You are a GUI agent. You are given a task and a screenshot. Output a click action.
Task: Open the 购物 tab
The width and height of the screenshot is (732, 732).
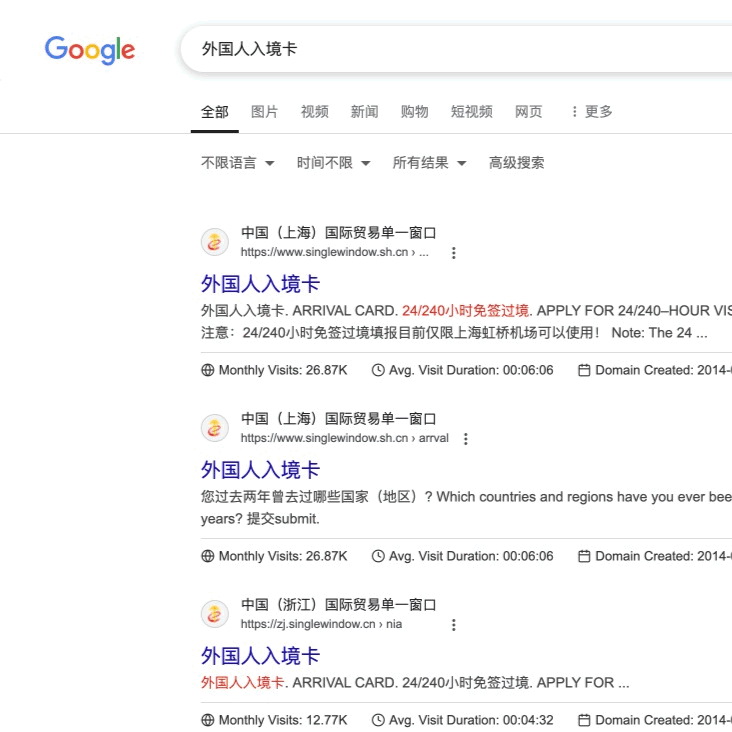[x=415, y=112]
